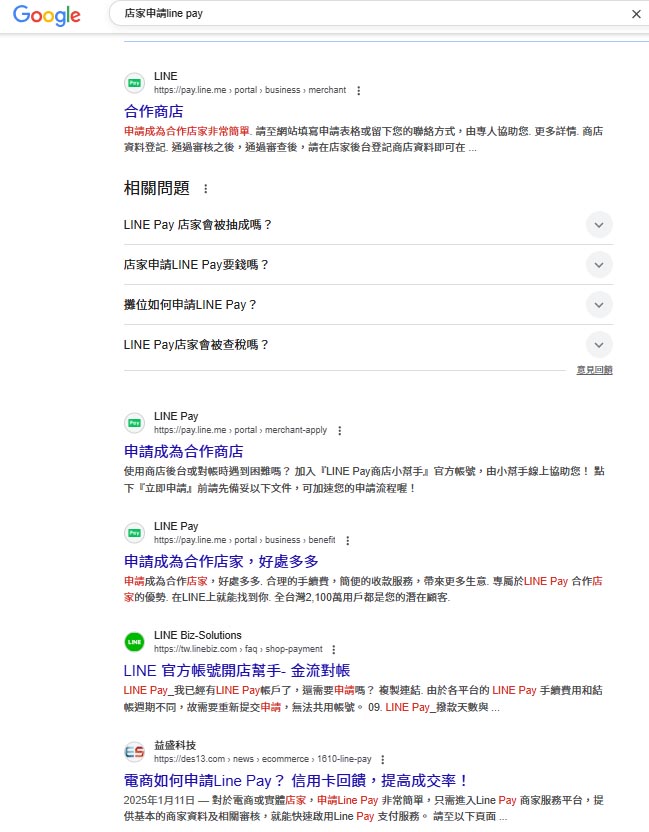Click question text 店家申請LINE Pay要錢嗎？
The image size is (649, 832).
[196, 265]
